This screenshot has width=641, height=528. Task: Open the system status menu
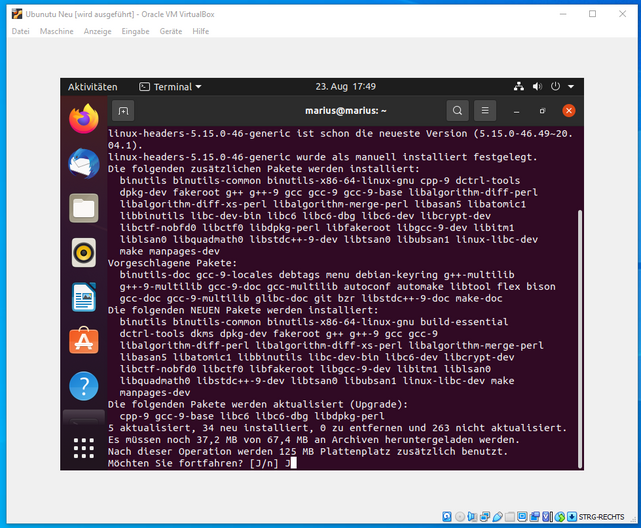pos(556,87)
